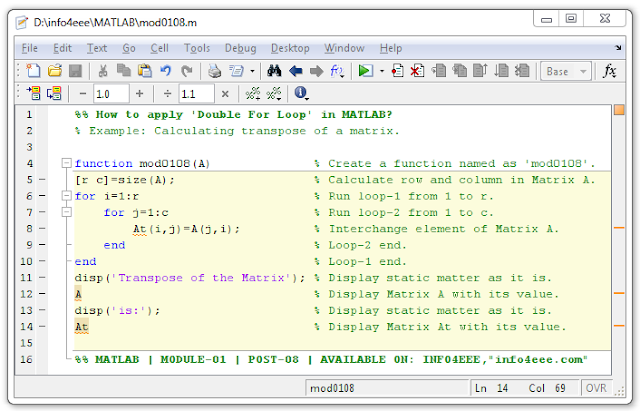Screen dimensions: 640x411
Task: Click the Exit debug mode icon
Action: (x=522, y=71)
